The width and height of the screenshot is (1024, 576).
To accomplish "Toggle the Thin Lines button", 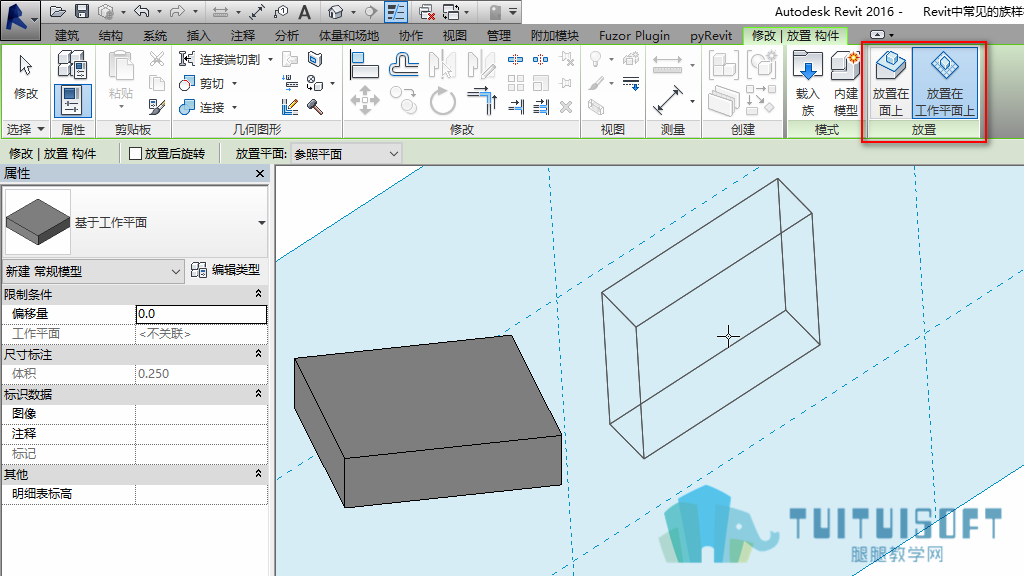I will [396, 12].
